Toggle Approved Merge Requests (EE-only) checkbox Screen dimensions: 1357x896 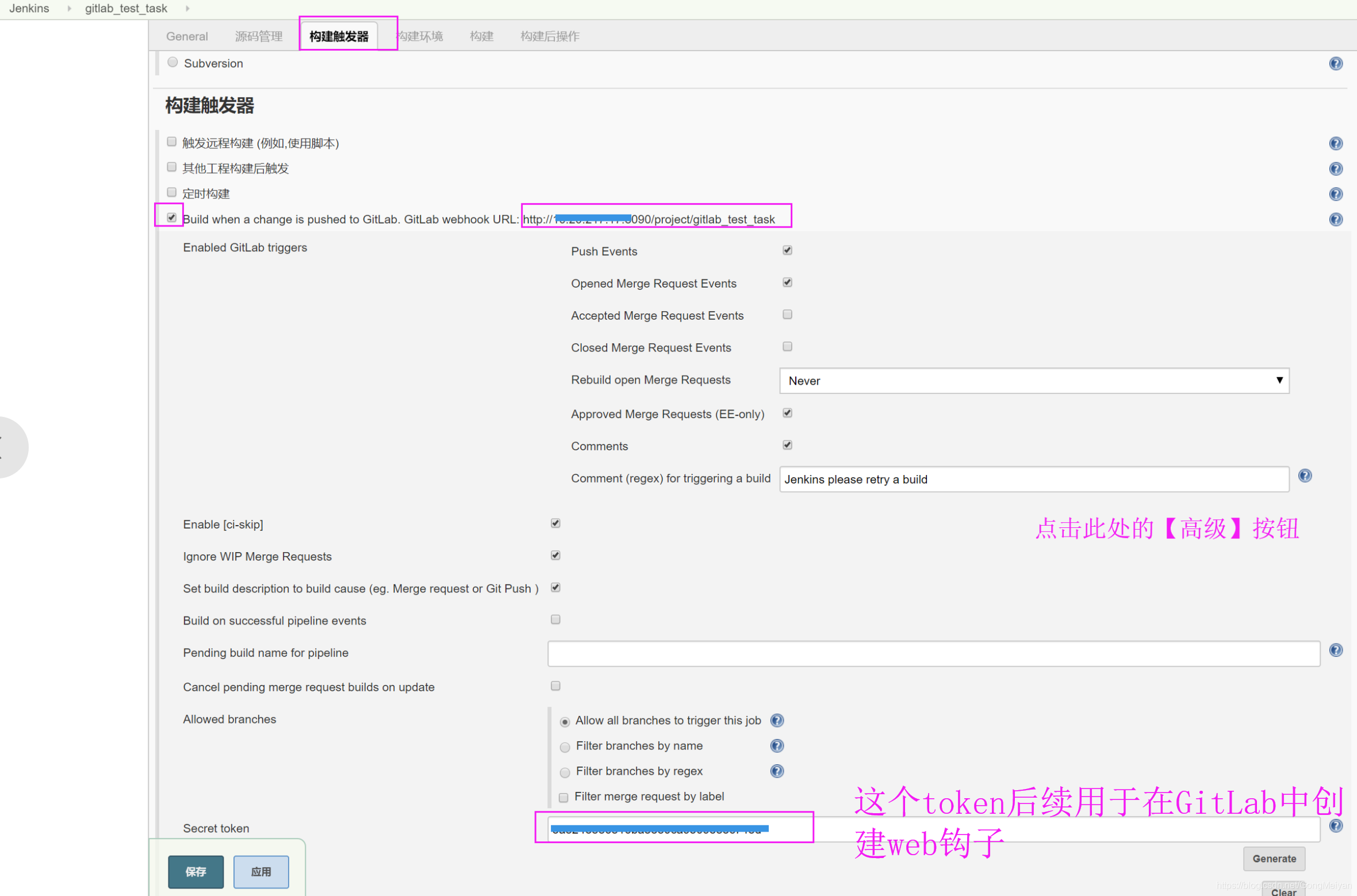[x=787, y=413]
